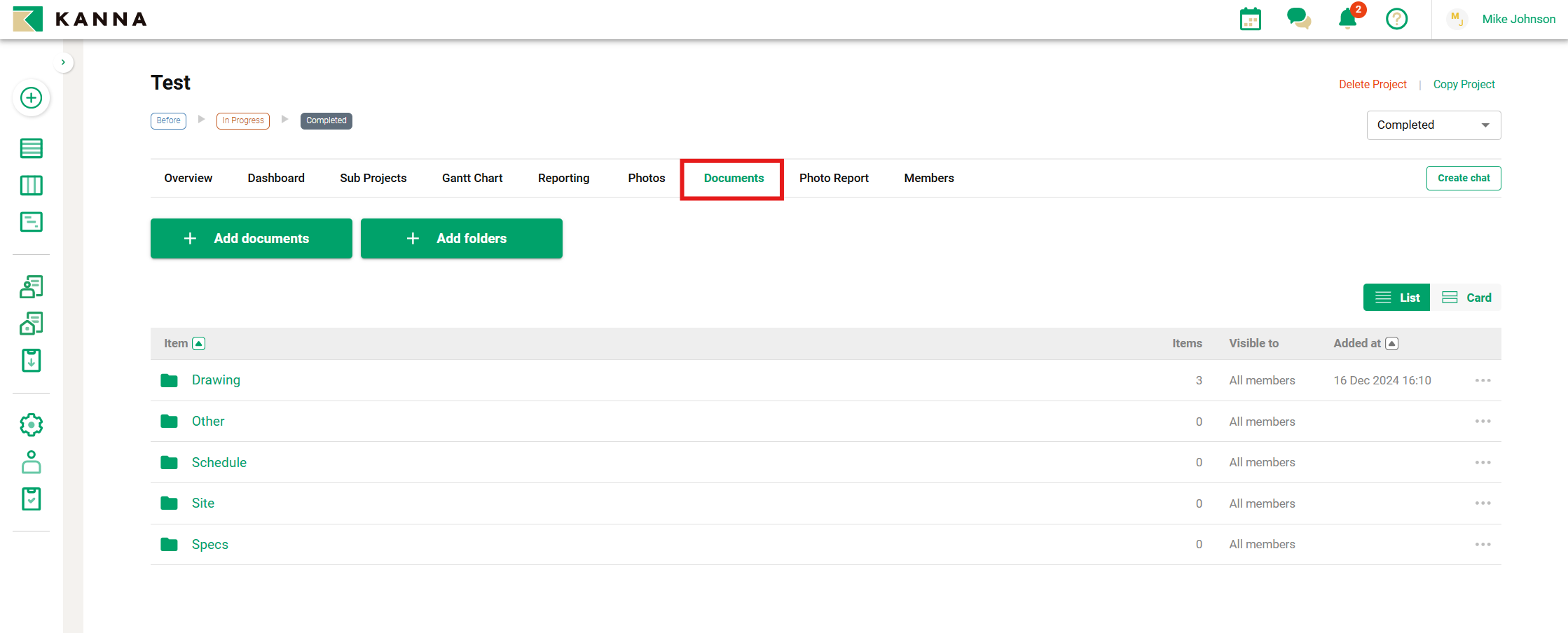The image size is (1568, 633).
Task: Open the settings gear in sidebar
Action: (31, 425)
